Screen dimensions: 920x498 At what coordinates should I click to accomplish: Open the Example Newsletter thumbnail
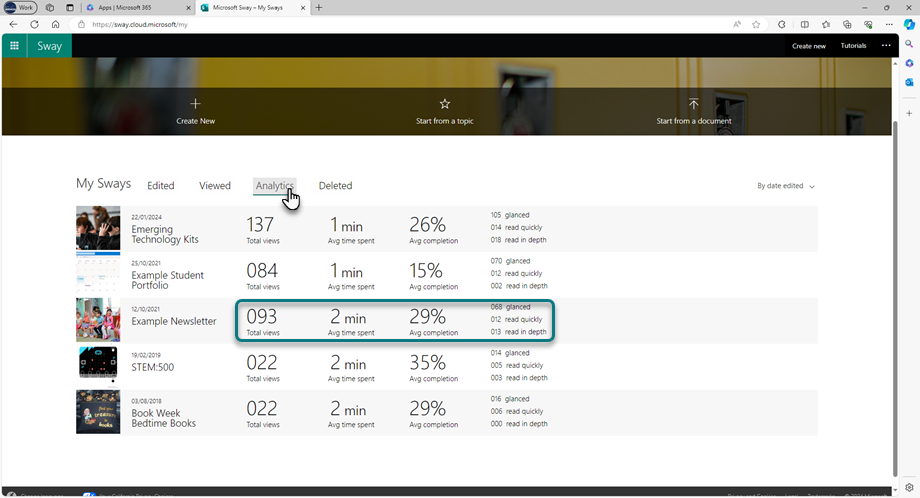pos(98,320)
